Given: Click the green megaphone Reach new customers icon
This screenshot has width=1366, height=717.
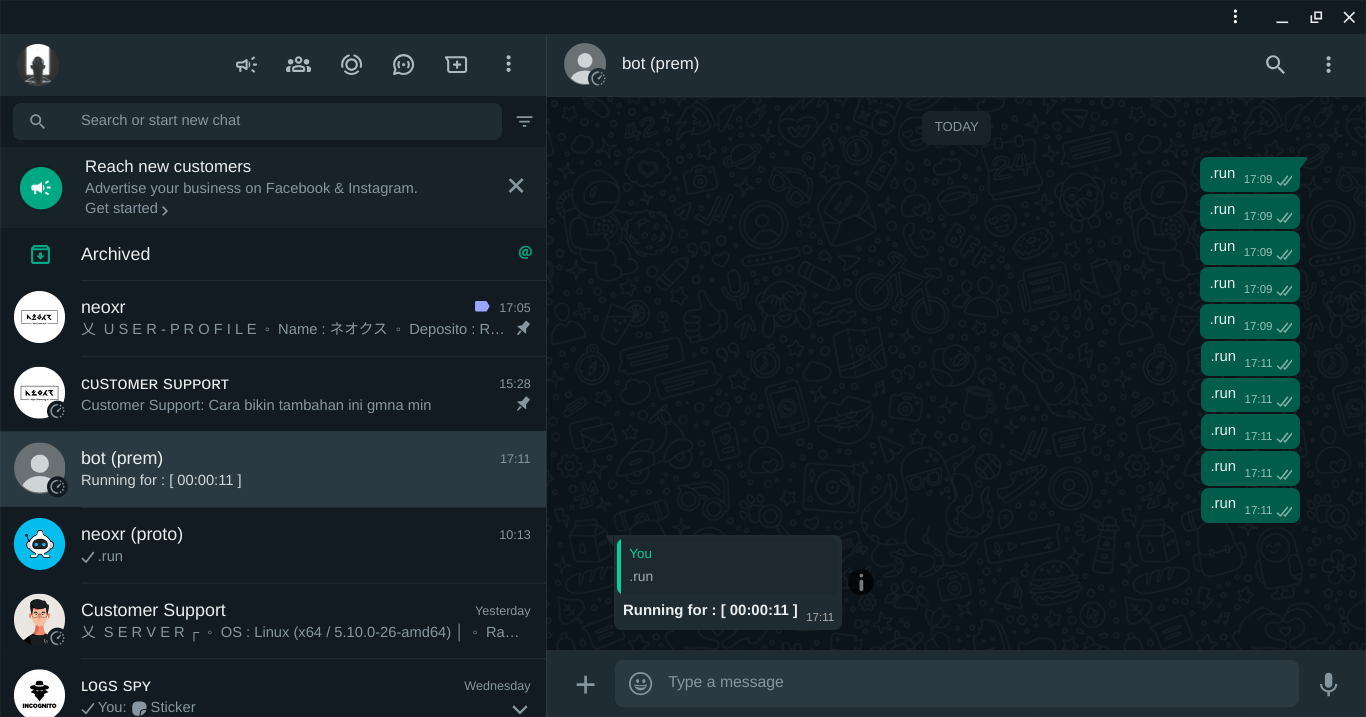Looking at the screenshot, I should pos(41,188).
